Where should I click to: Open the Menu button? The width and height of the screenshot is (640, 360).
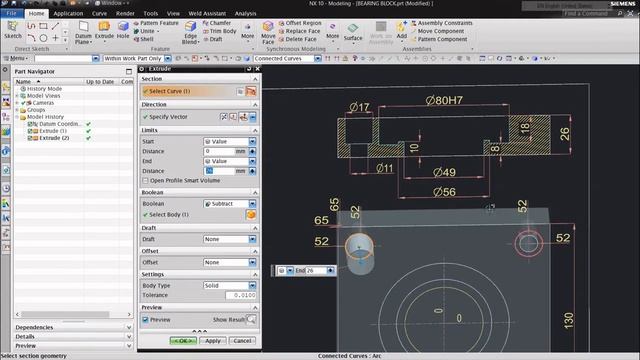16,59
